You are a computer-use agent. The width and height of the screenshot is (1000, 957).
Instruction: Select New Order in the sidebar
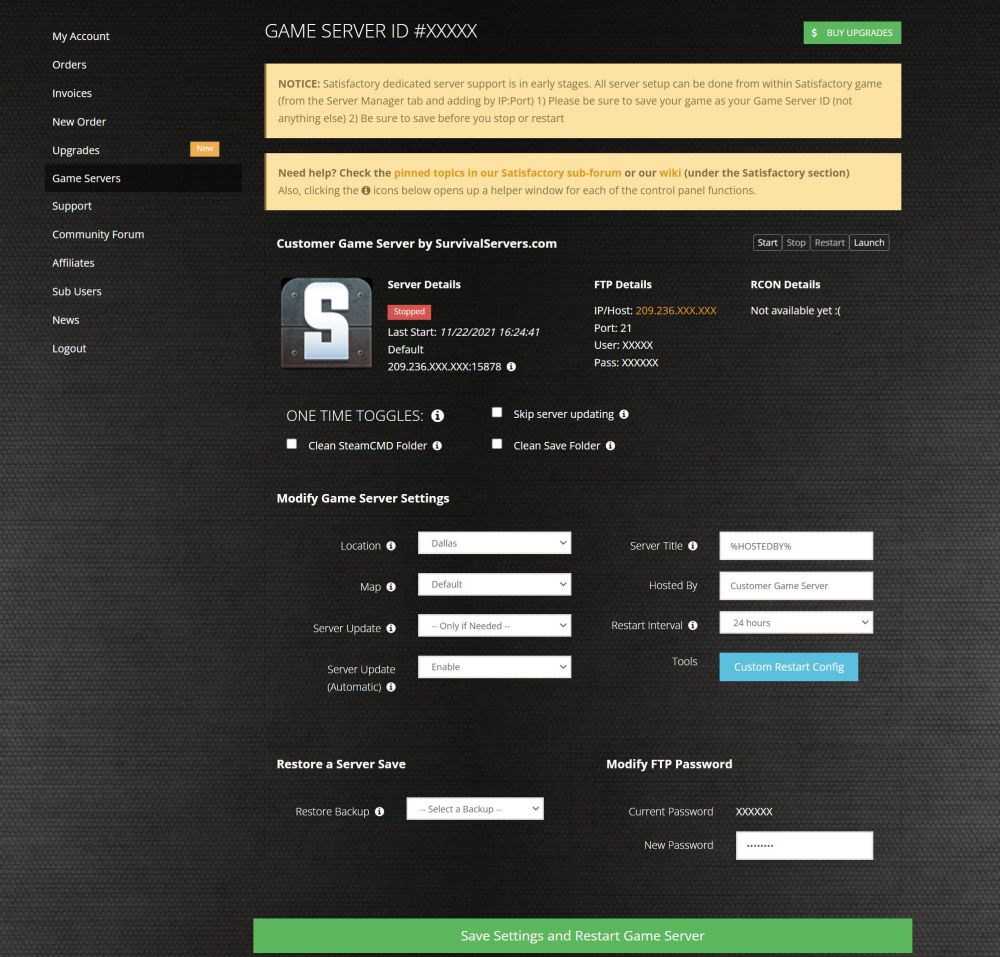pyautogui.click(x=78, y=122)
